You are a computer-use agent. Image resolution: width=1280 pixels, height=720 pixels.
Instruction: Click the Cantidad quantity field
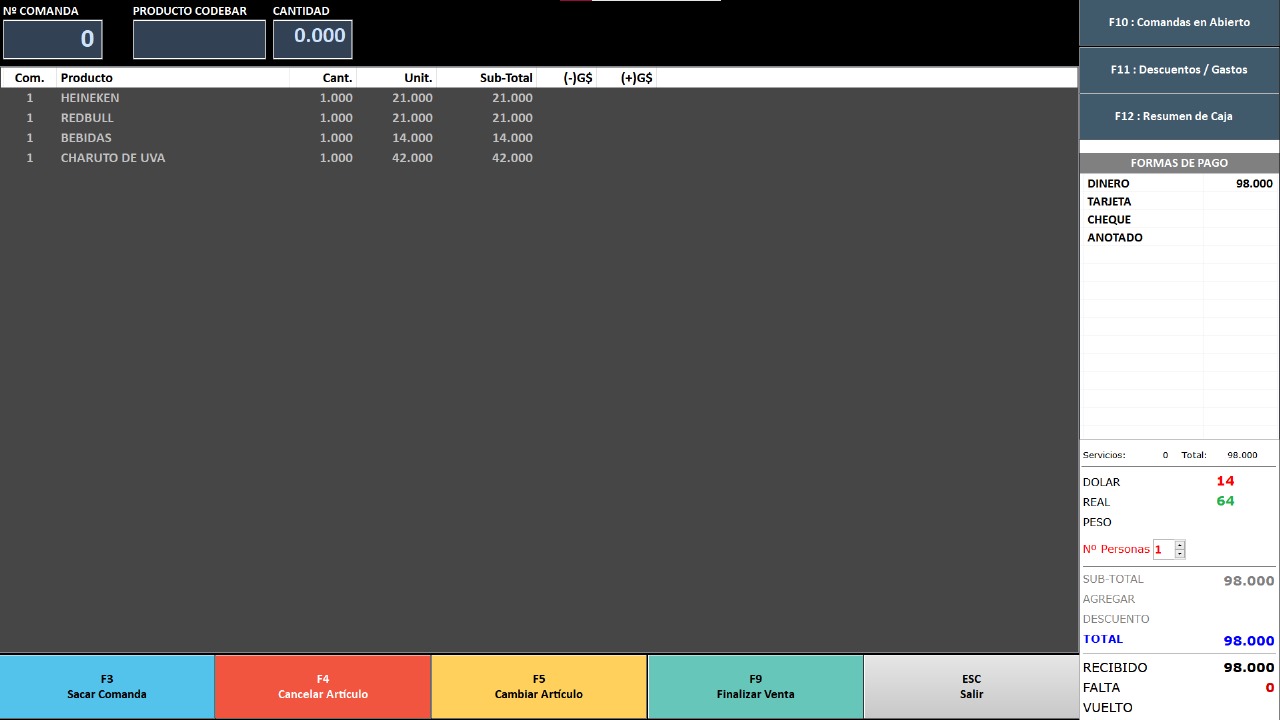pyautogui.click(x=312, y=39)
